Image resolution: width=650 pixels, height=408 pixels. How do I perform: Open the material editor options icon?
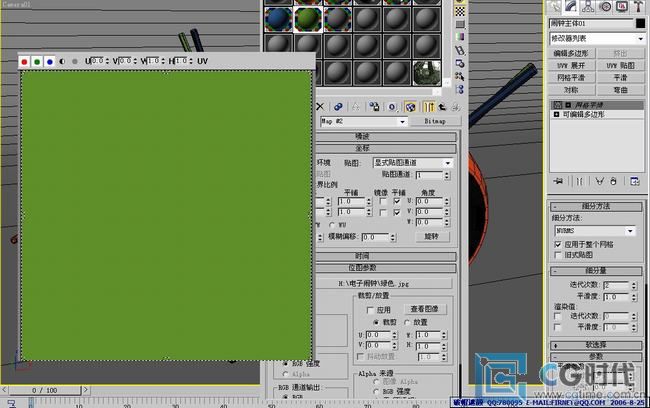coord(460,63)
